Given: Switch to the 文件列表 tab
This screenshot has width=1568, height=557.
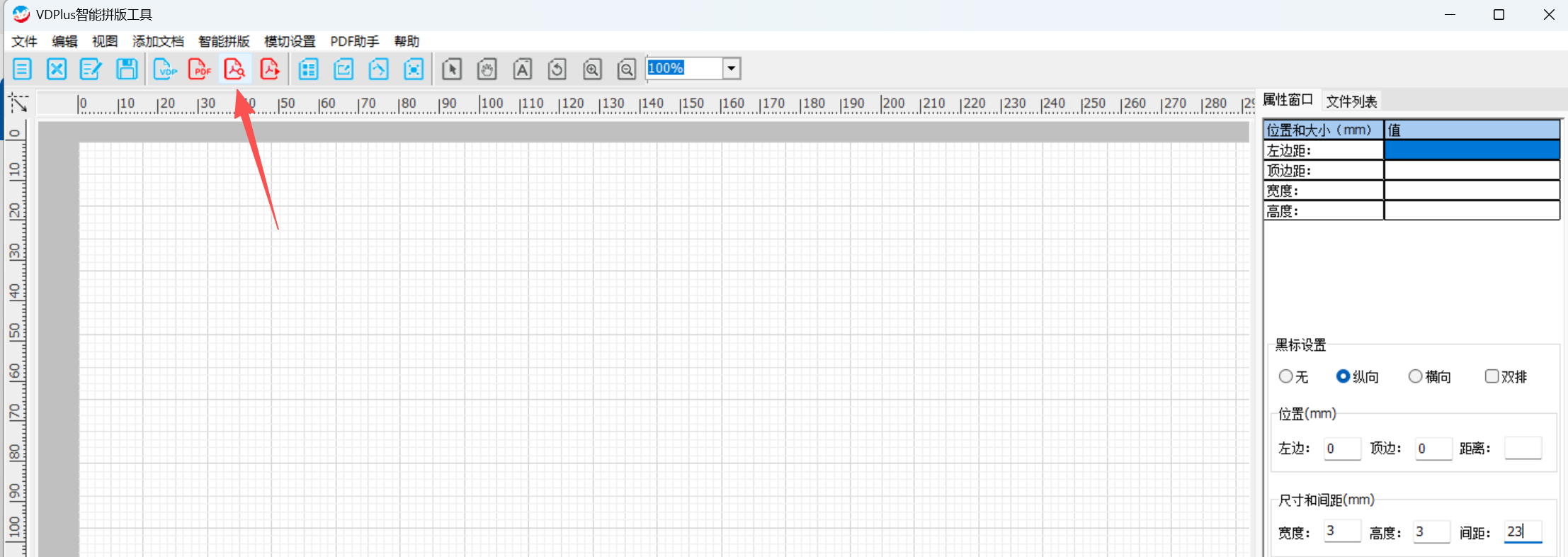Looking at the screenshot, I should click(x=1351, y=101).
